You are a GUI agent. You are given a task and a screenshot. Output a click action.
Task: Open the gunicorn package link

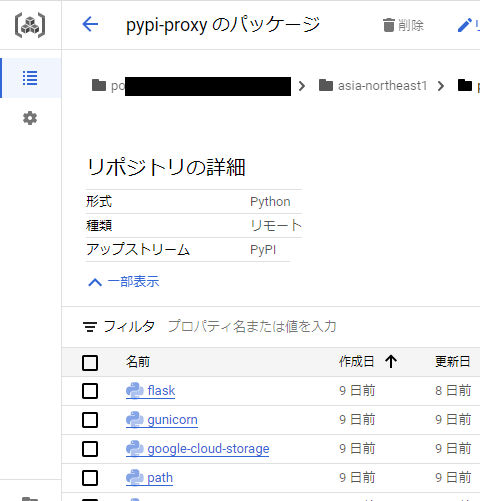[173, 420]
